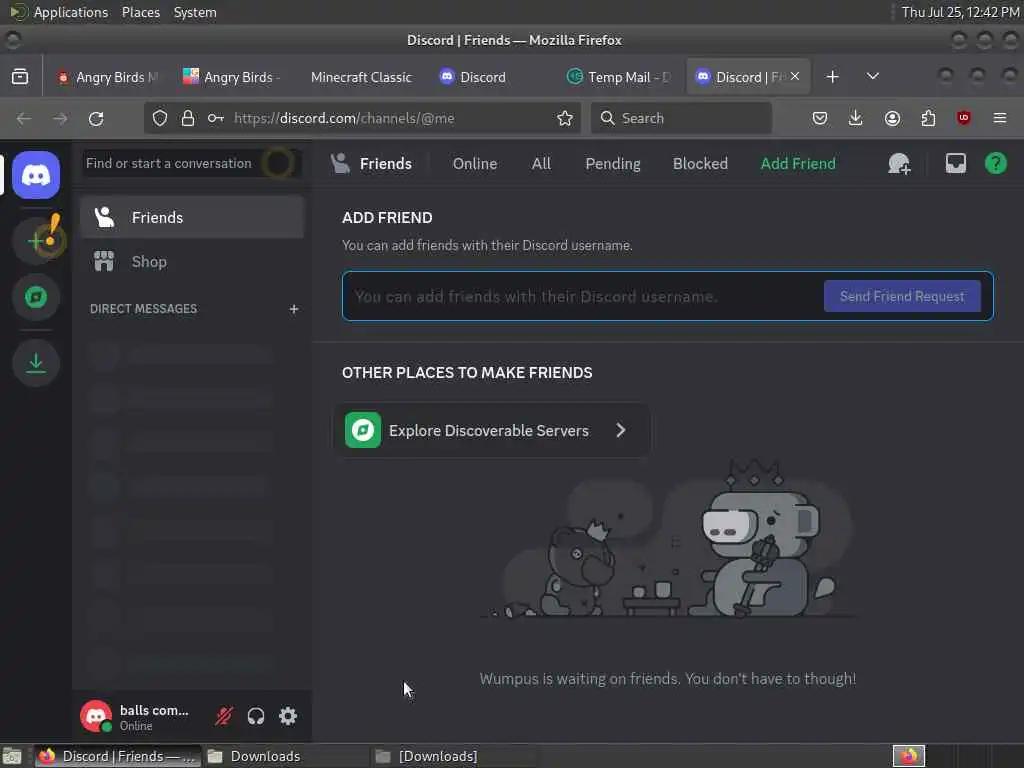
Task: Switch to the Blocked friends tab
Action: tap(700, 163)
